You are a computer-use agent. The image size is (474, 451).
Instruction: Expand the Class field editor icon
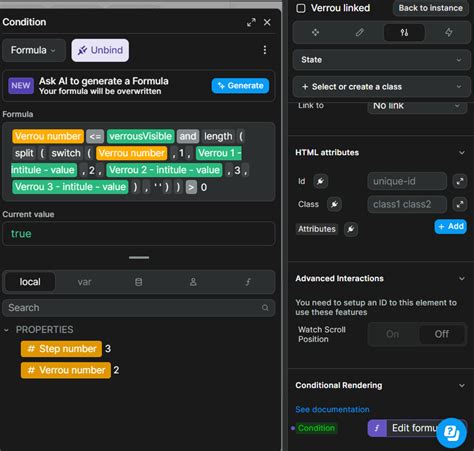click(x=460, y=204)
